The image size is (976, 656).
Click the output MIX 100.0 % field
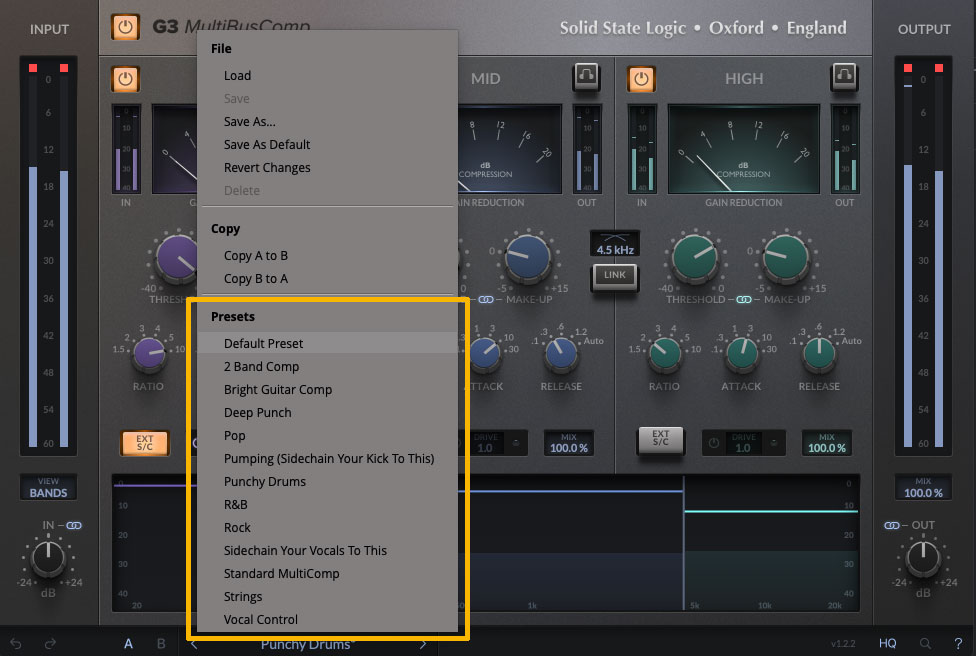click(923, 487)
